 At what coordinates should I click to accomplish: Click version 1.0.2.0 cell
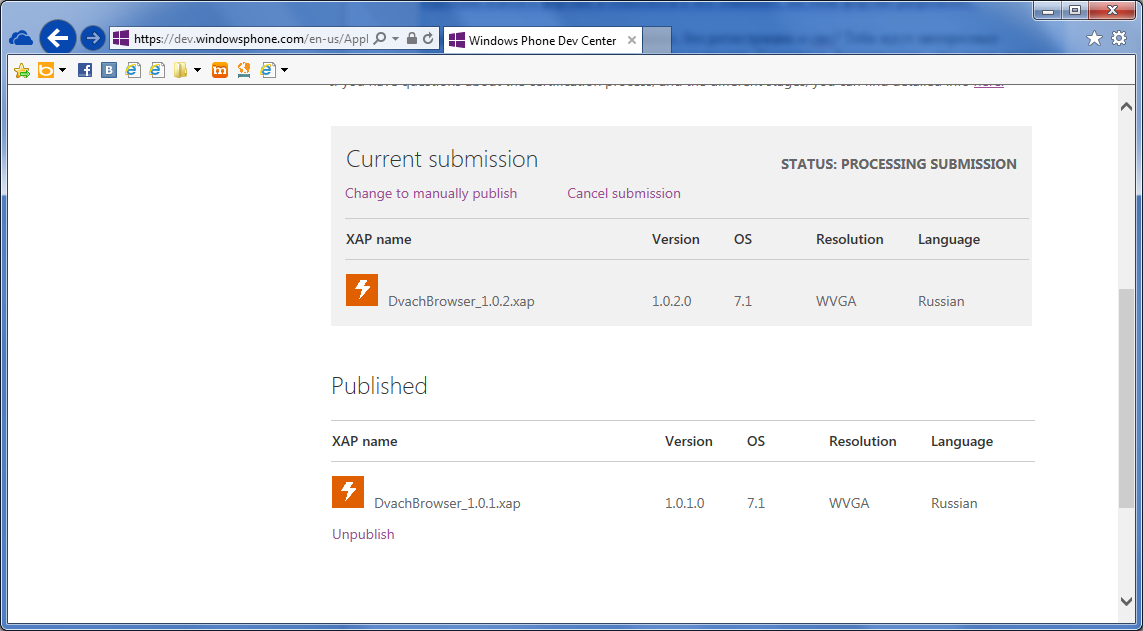point(671,302)
